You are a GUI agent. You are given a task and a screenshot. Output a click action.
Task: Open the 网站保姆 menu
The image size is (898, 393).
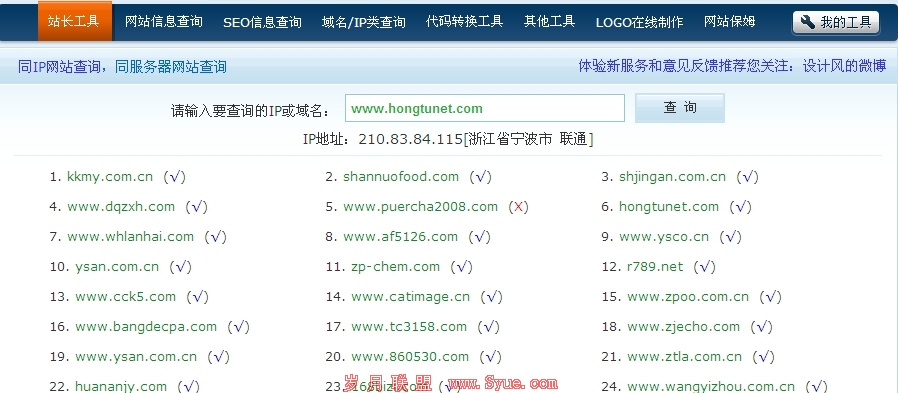tap(730, 22)
